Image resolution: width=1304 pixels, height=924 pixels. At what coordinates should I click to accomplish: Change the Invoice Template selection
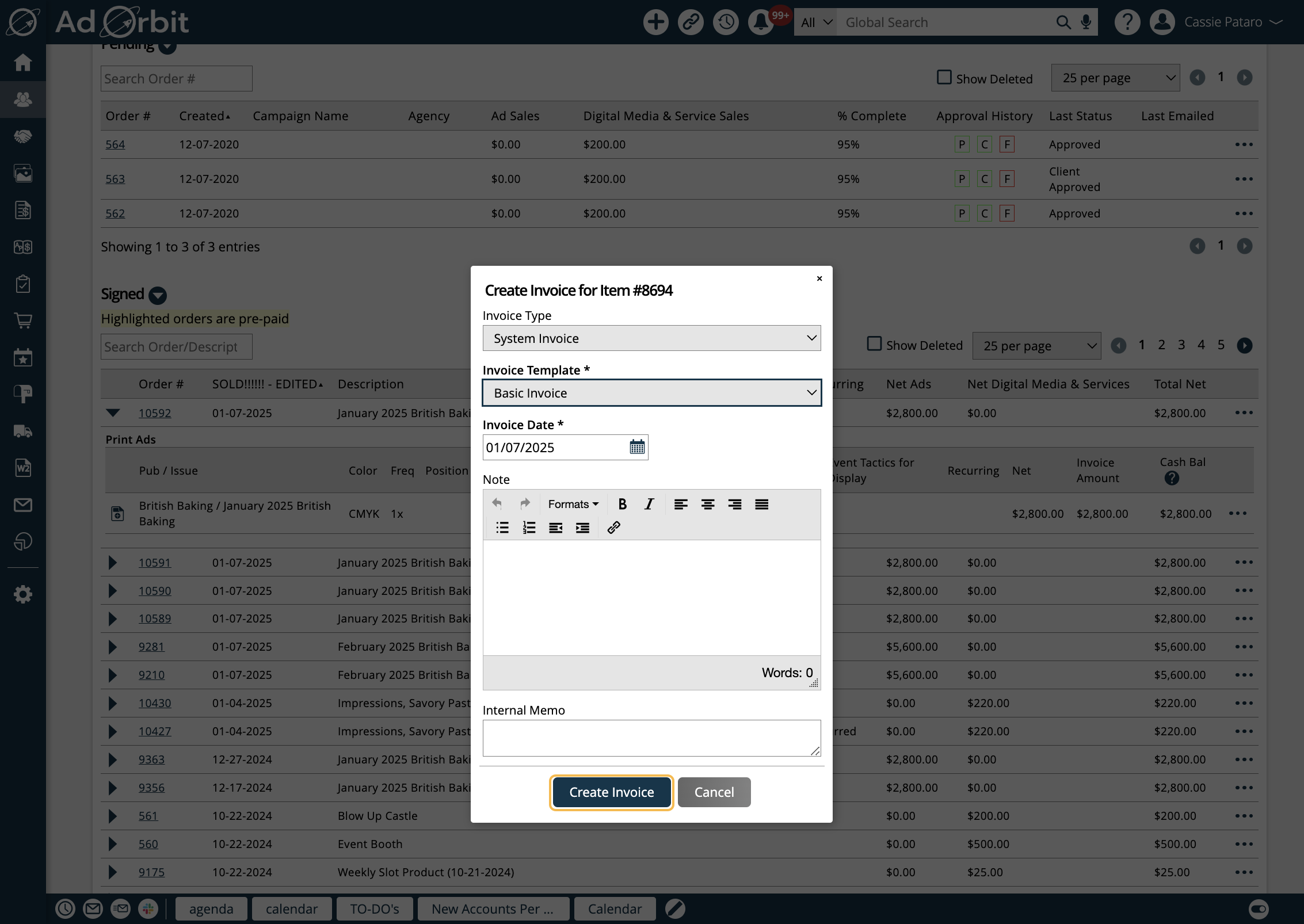click(651, 392)
